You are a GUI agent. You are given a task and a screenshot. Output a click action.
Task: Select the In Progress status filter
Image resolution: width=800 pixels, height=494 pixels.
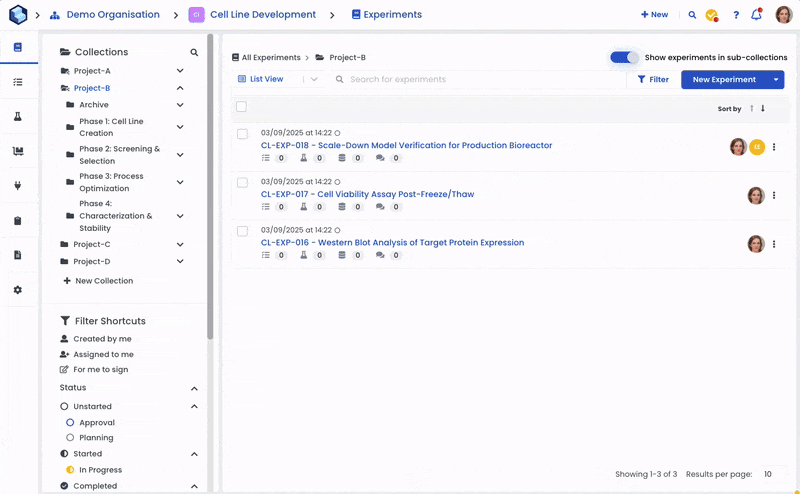(94, 470)
